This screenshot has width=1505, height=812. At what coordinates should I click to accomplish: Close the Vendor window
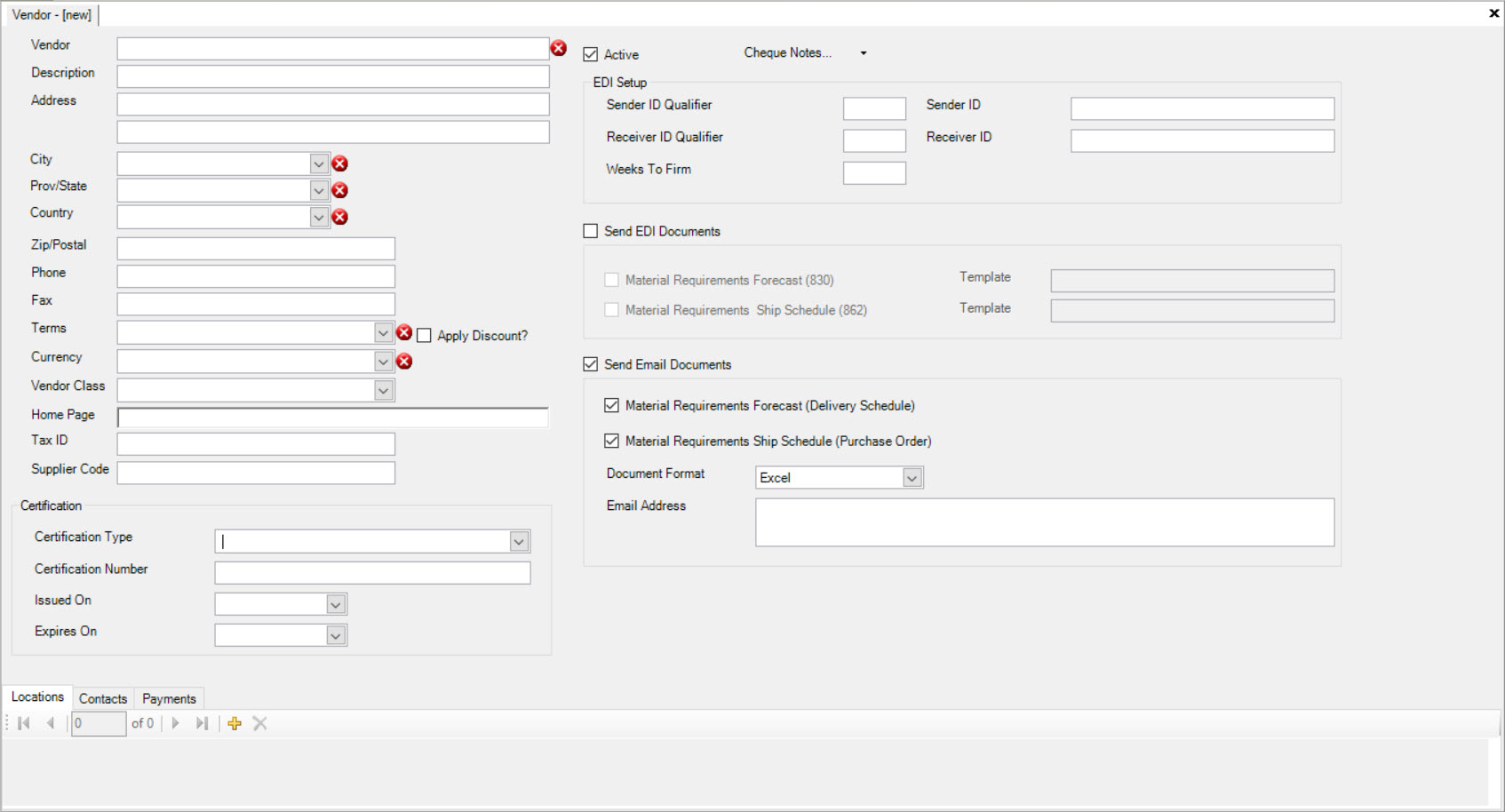(1493, 13)
